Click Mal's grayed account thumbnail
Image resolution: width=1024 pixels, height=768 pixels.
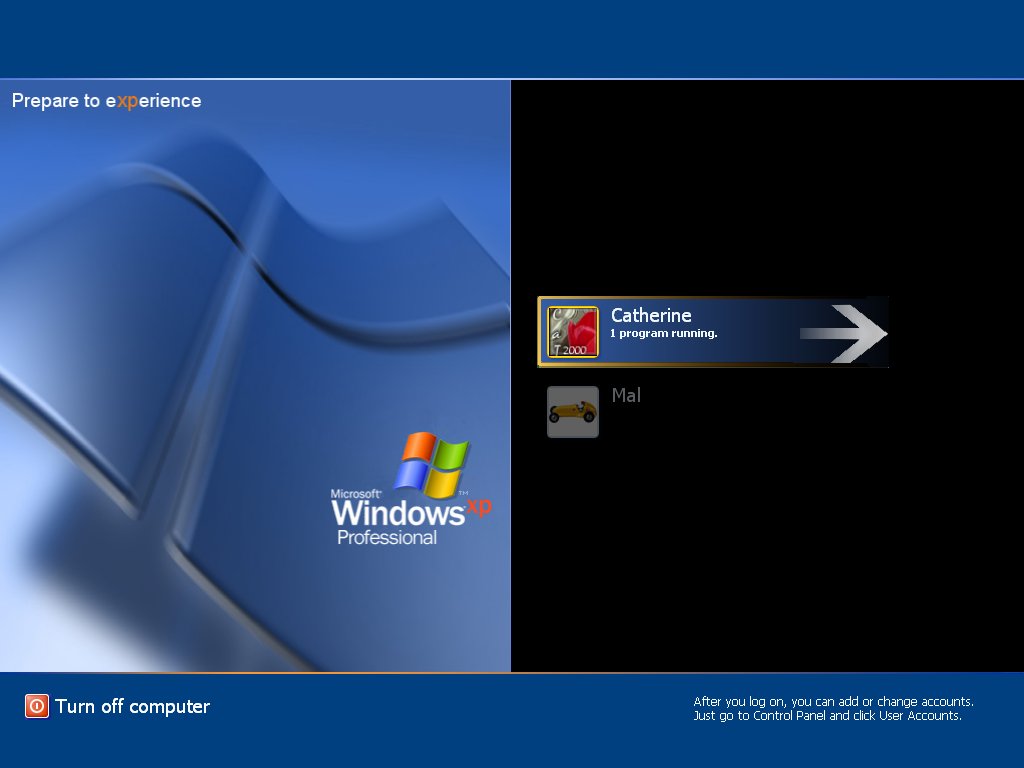click(572, 411)
